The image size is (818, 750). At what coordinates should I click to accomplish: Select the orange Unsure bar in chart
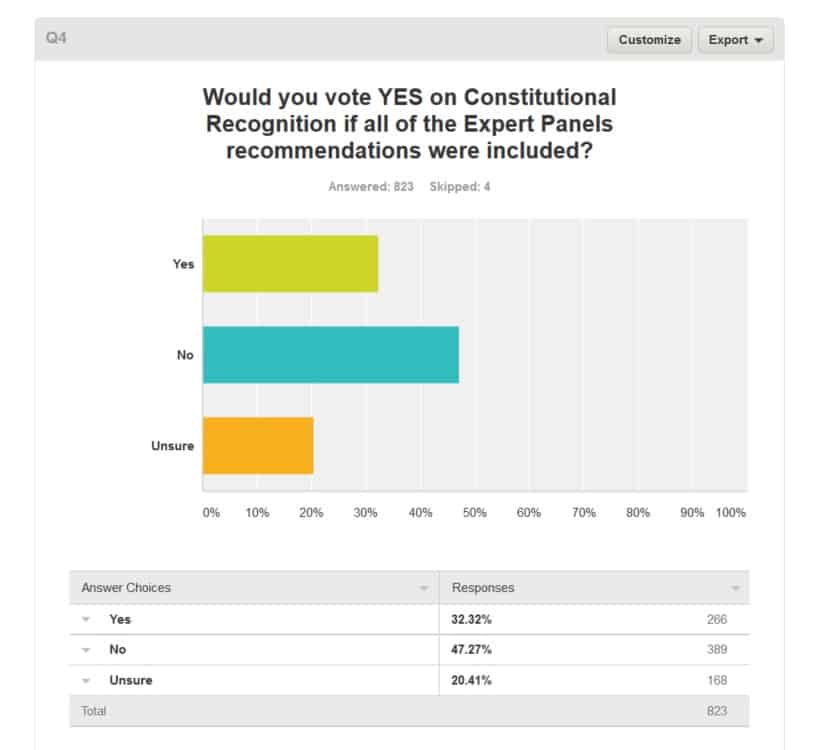[258, 445]
